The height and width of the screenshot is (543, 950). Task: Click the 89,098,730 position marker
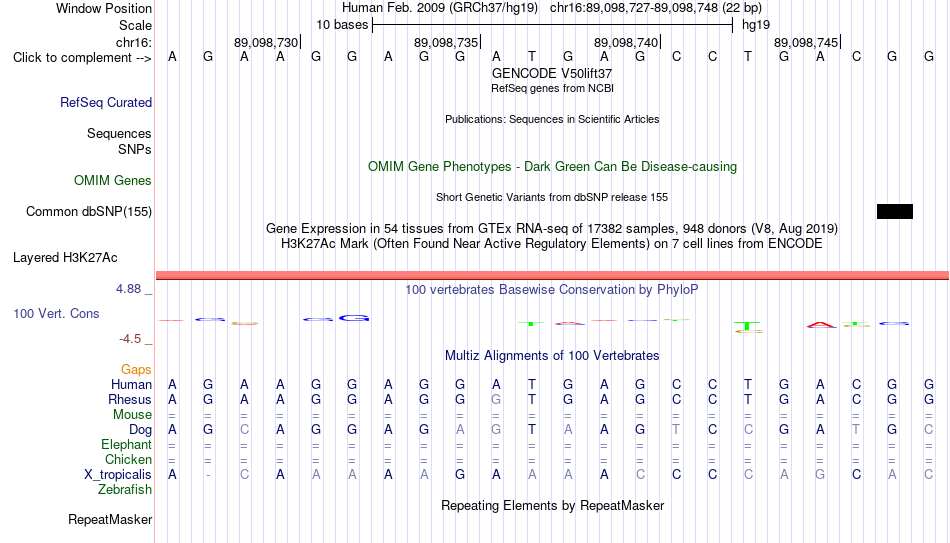(267, 42)
